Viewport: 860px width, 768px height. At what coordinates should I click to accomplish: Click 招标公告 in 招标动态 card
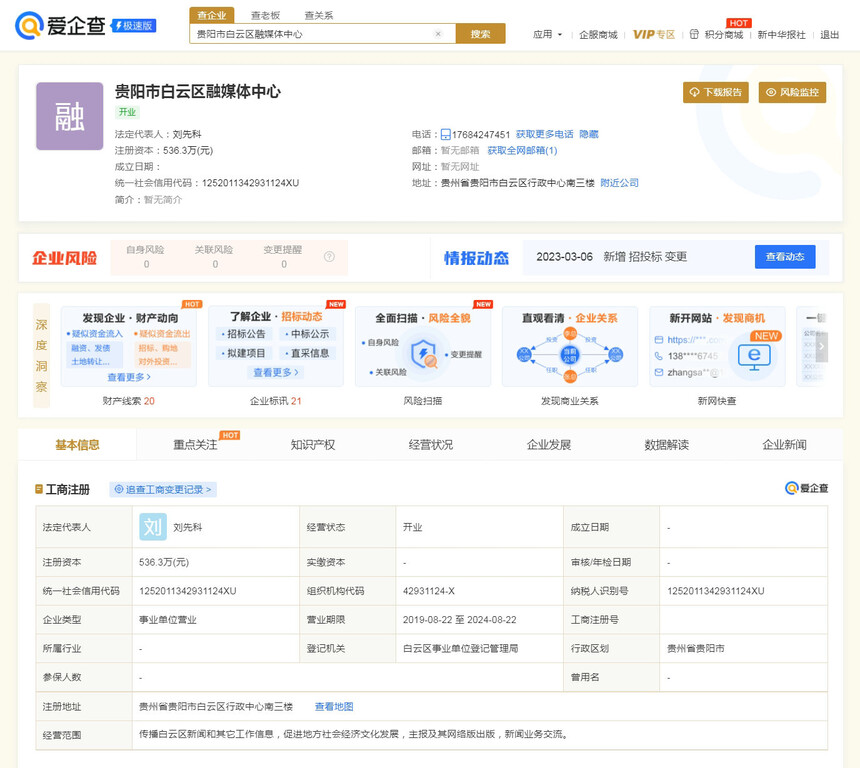pos(244,334)
